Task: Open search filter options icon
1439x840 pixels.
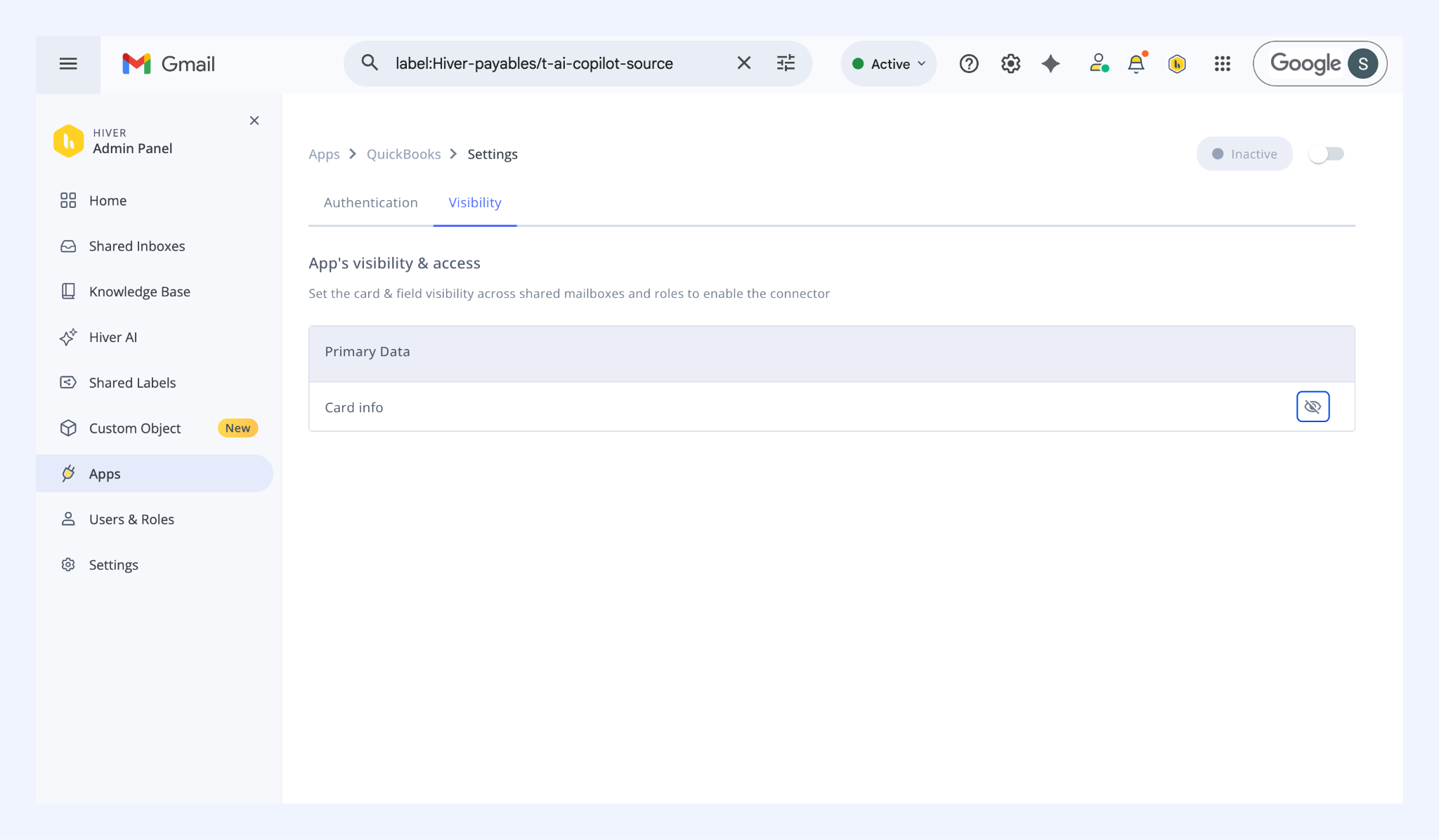Action: 786,63
